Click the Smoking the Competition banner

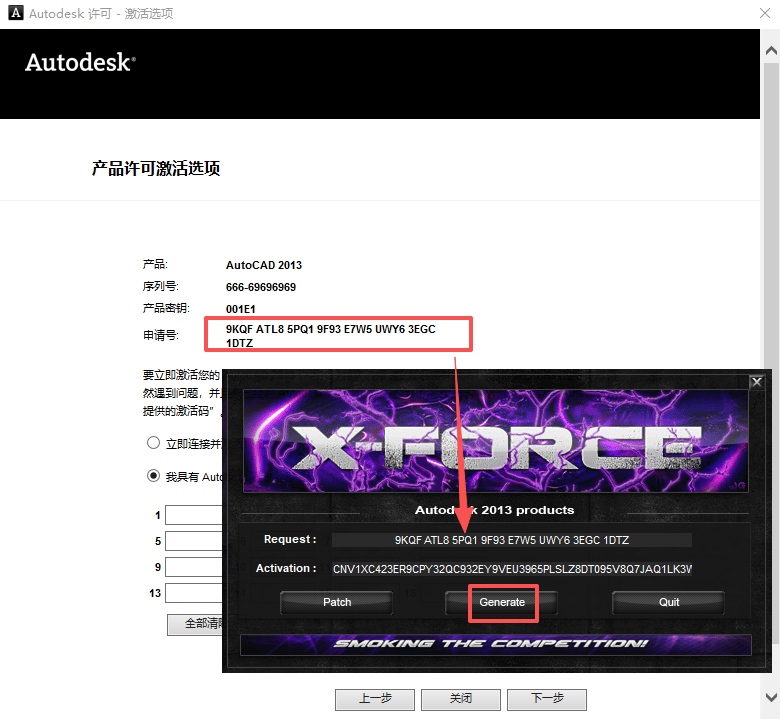coord(495,644)
